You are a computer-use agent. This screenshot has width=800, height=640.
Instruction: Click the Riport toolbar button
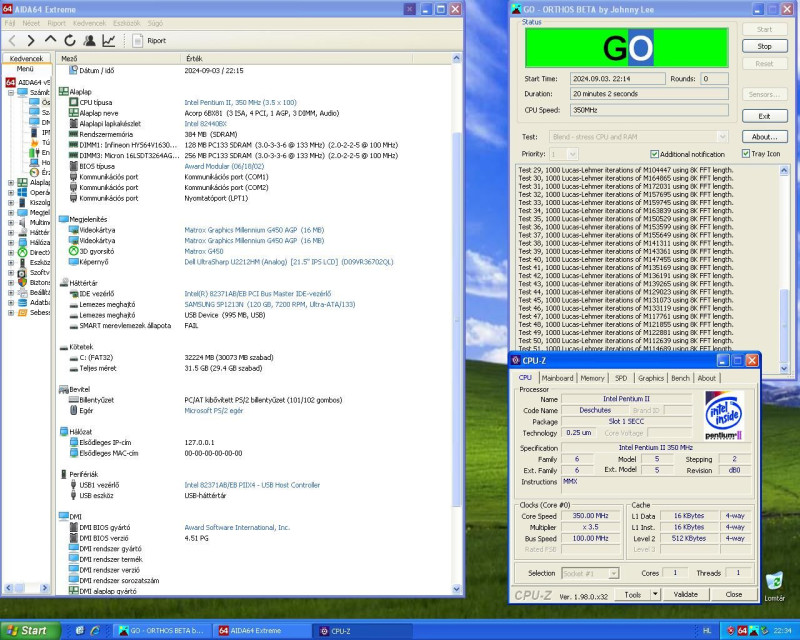pos(149,41)
